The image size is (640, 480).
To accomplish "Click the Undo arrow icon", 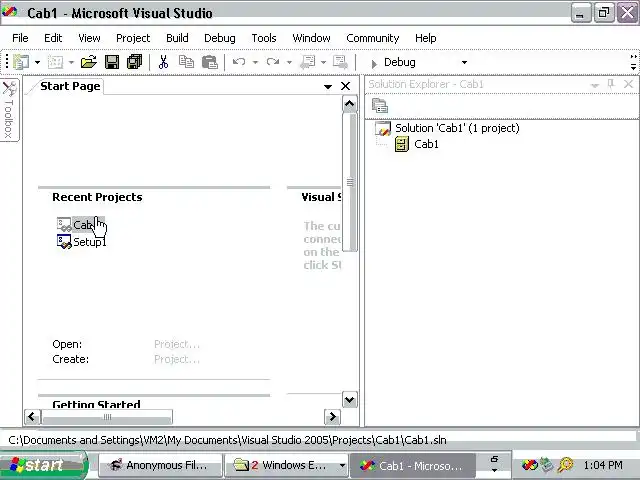I will pos(239,62).
